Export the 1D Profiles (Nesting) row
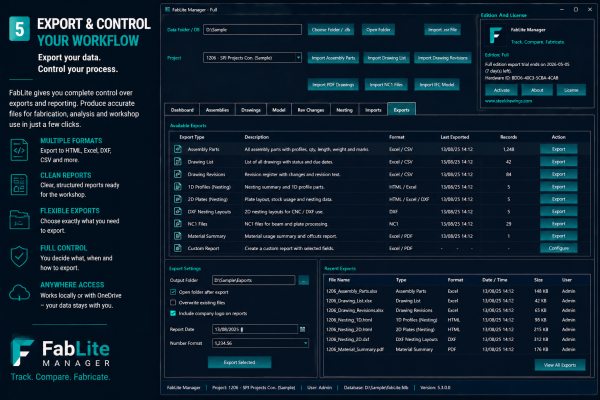This screenshot has height=400, width=600. point(558,186)
